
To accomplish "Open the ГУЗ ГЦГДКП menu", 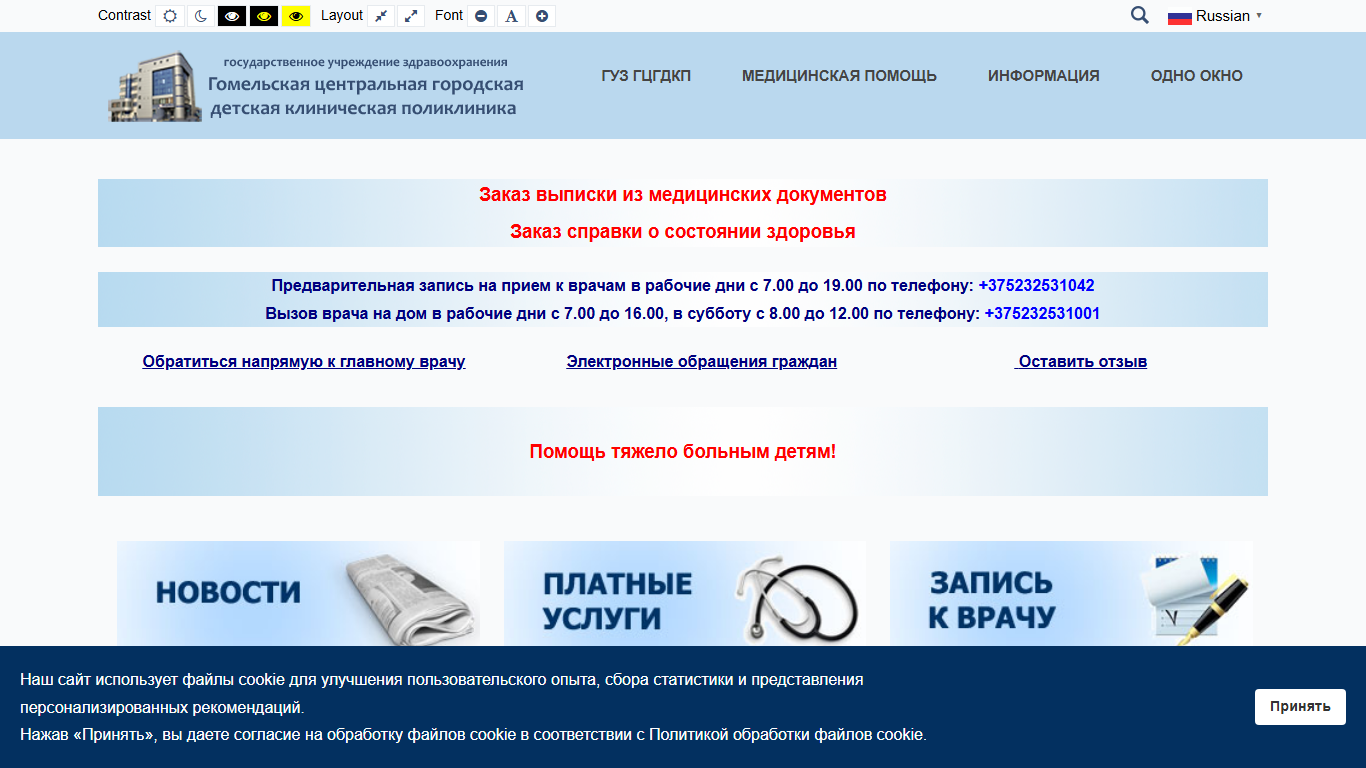I will pyautogui.click(x=646, y=76).
